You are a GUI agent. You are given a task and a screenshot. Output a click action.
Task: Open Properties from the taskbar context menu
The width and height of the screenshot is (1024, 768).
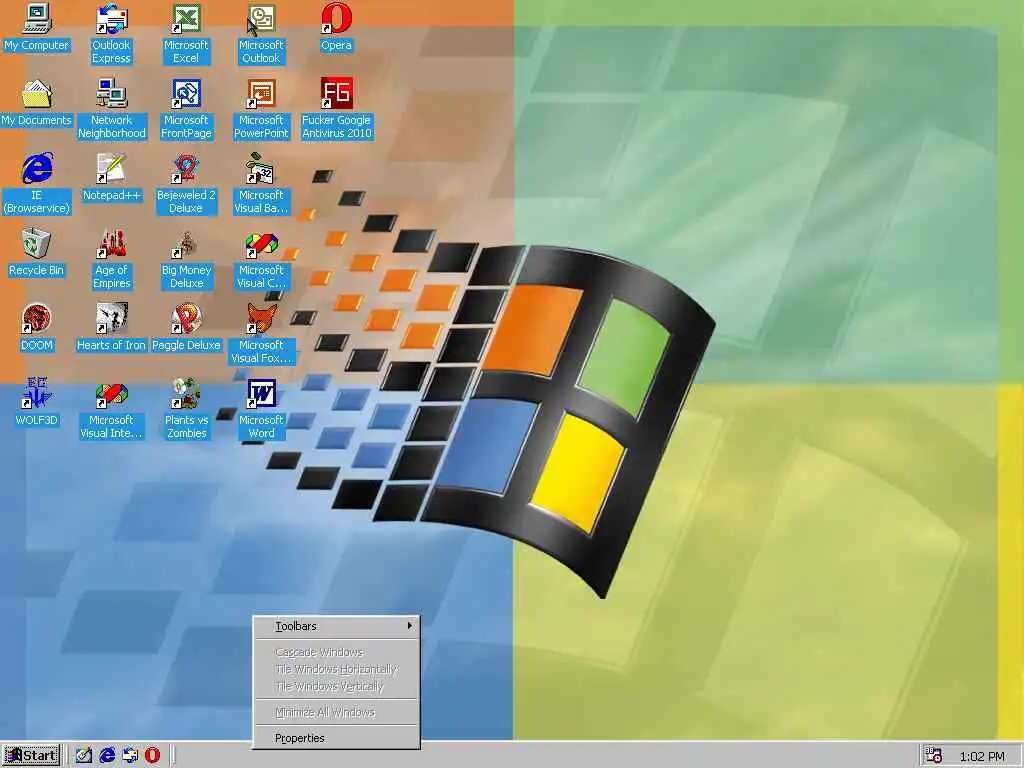coord(336,738)
